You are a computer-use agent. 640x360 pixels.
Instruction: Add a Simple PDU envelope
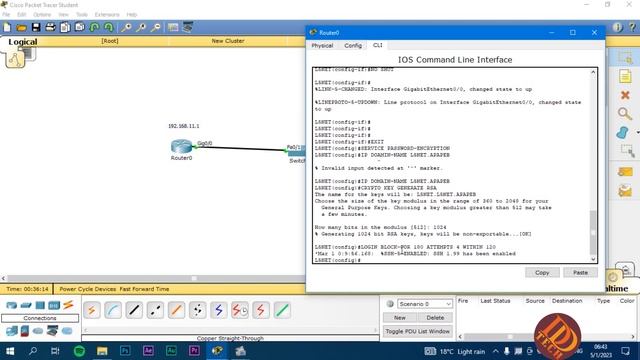(625, 172)
